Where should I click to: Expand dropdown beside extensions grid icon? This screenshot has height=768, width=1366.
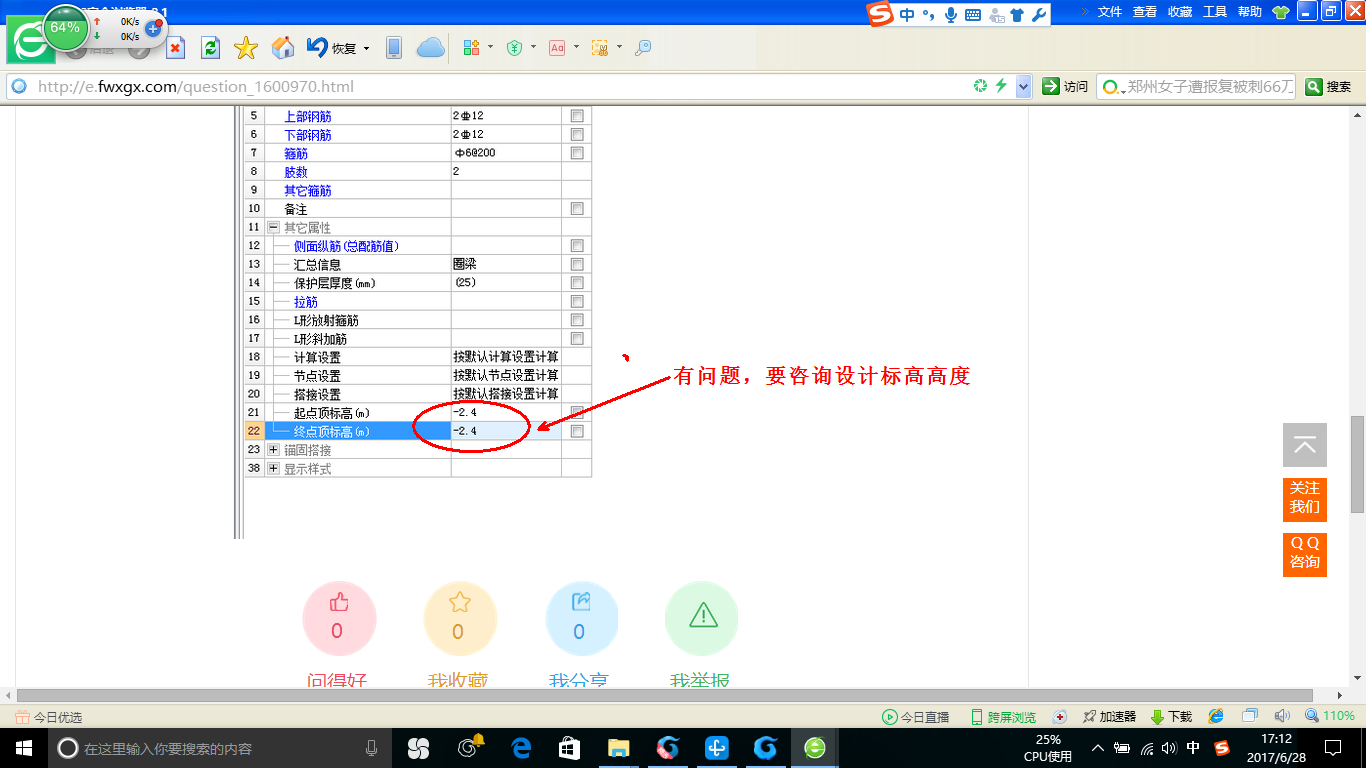pos(490,48)
